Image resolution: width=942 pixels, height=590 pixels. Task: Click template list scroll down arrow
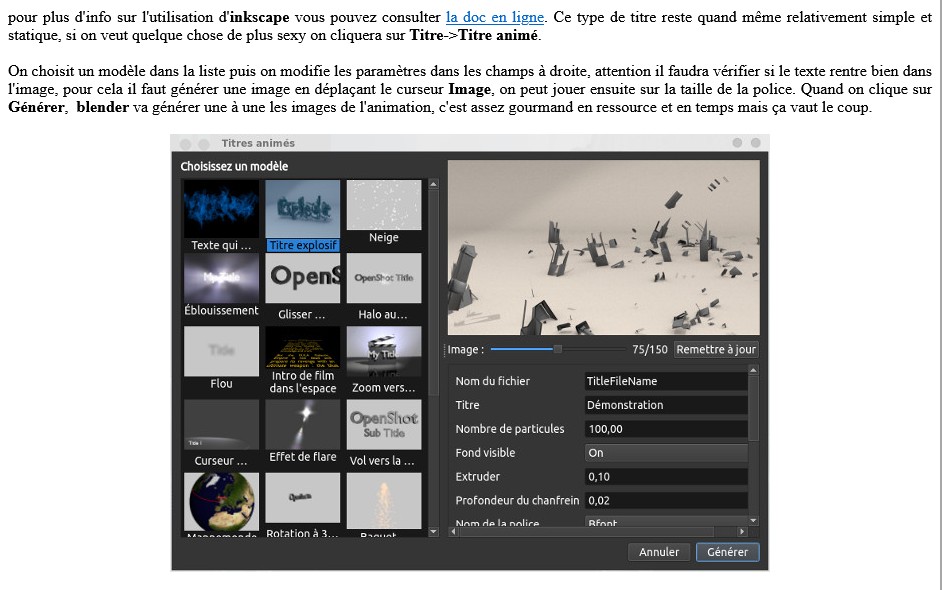point(434,532)
